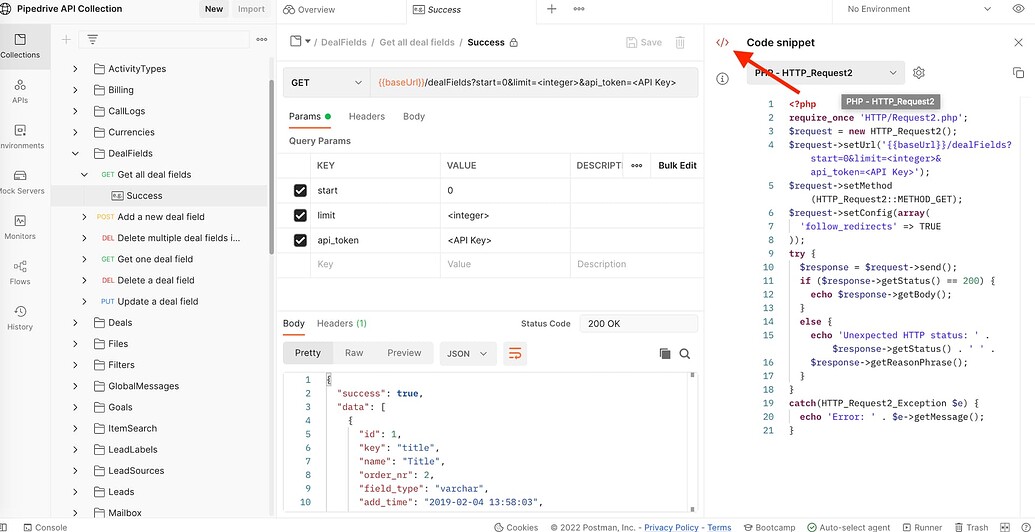Select the Params tab

310,116
